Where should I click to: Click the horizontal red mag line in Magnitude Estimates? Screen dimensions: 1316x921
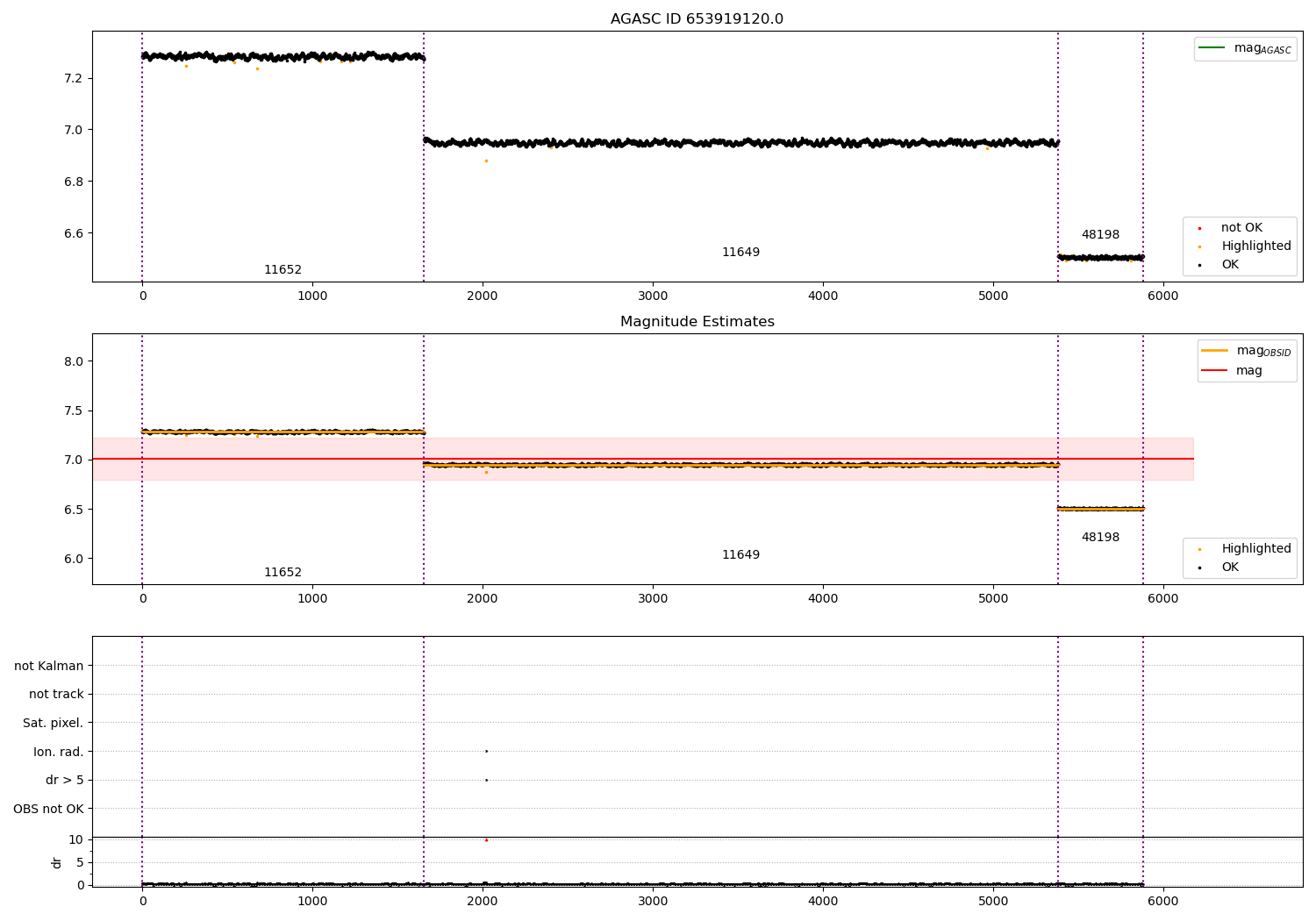pos(642,459)
